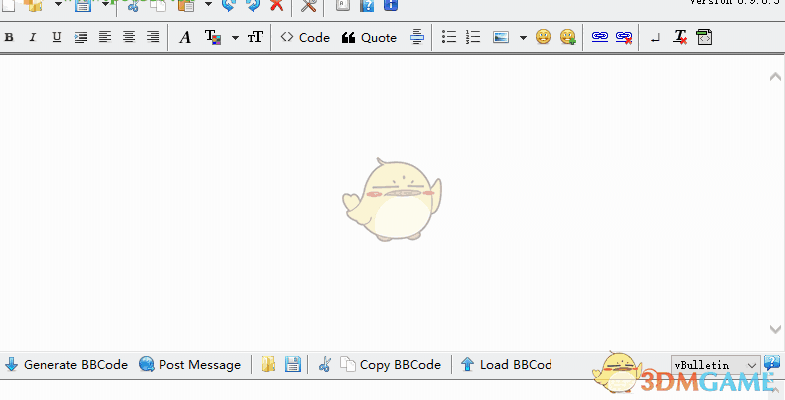The height and width of the screenshot is (400, 785).
Task: Click the editor scroll down arrow
Action: [775, 328]
